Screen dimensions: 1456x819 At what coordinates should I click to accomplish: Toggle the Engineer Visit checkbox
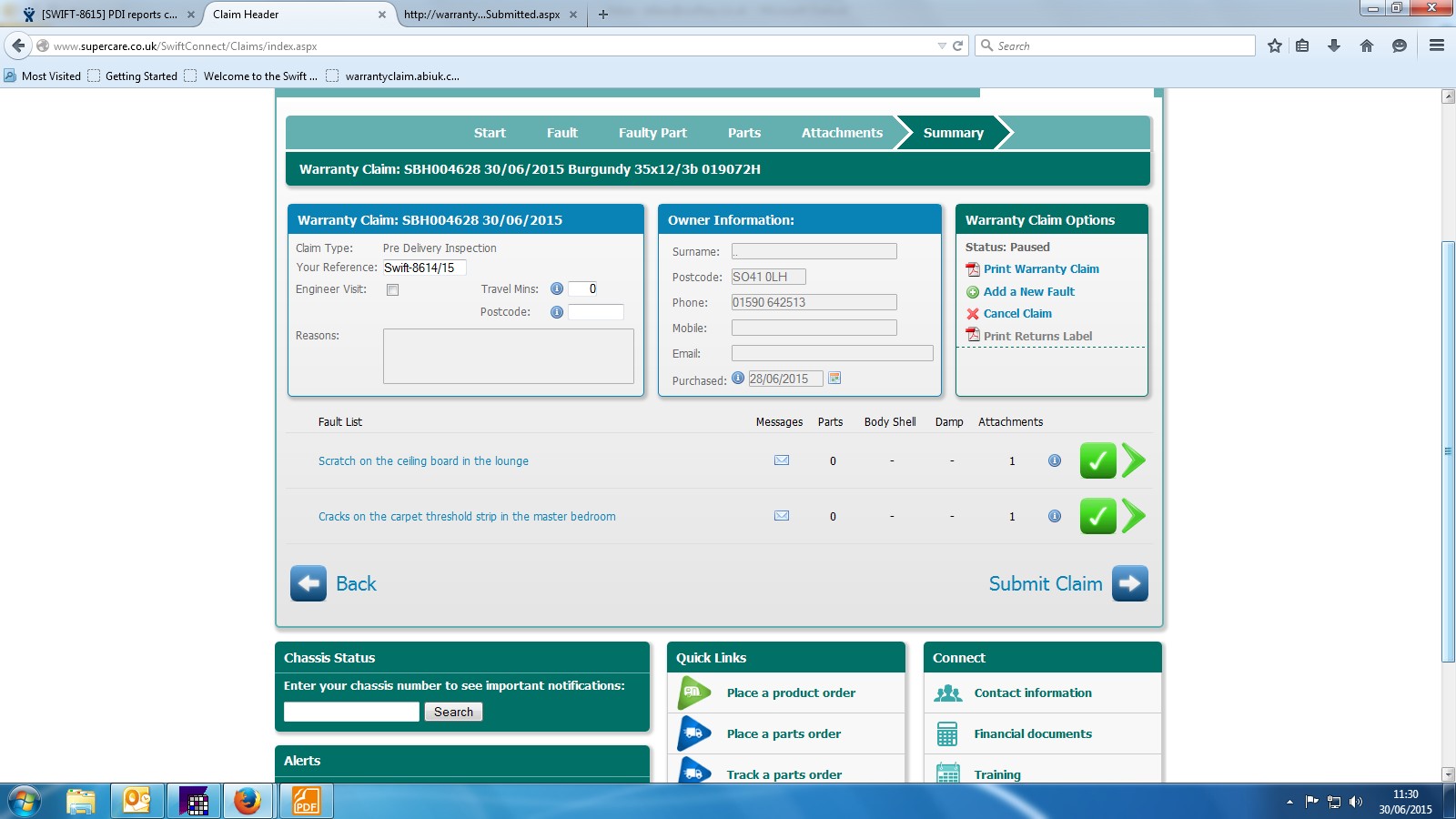point(392,289)
